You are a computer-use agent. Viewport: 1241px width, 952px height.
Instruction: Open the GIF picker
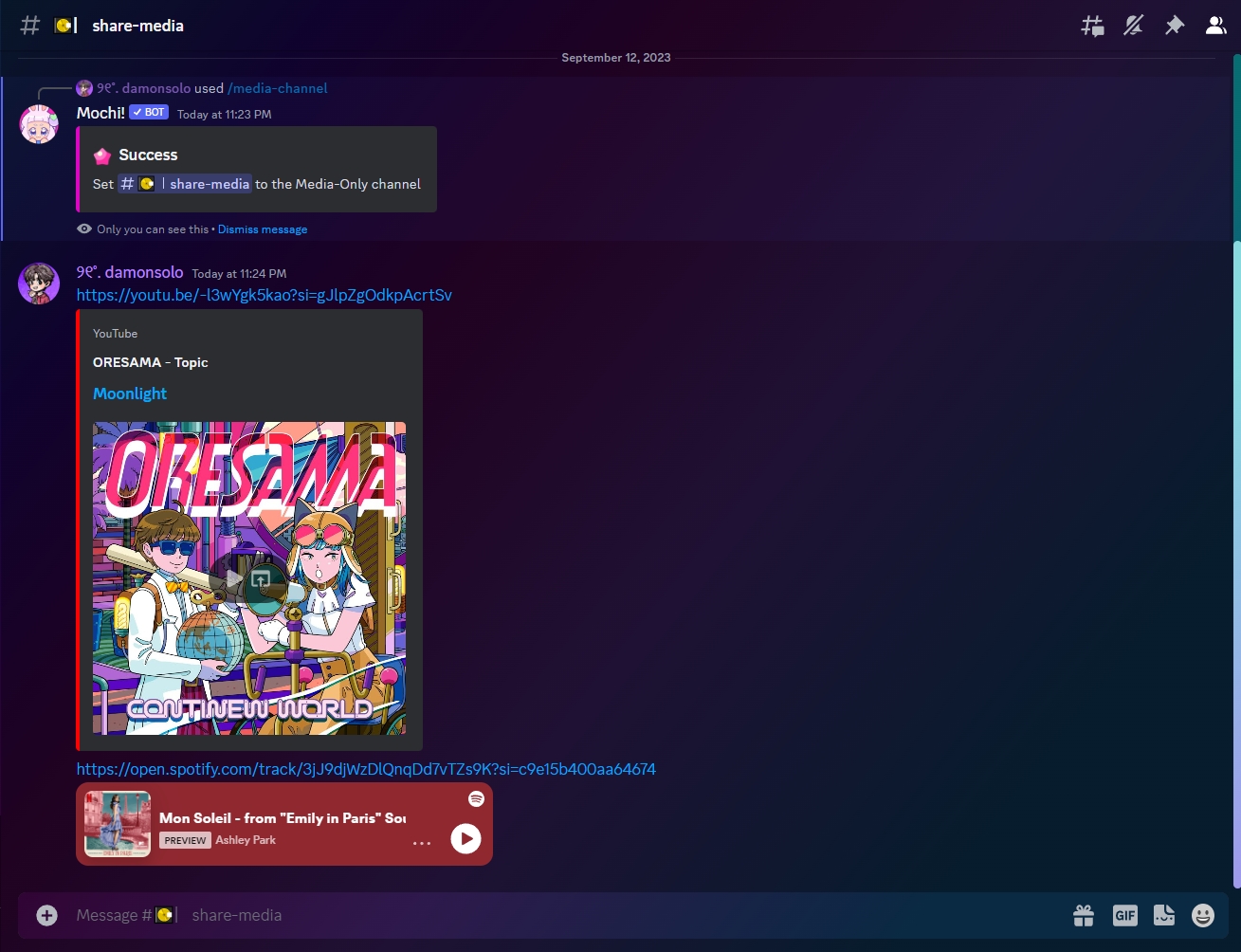1124,915
